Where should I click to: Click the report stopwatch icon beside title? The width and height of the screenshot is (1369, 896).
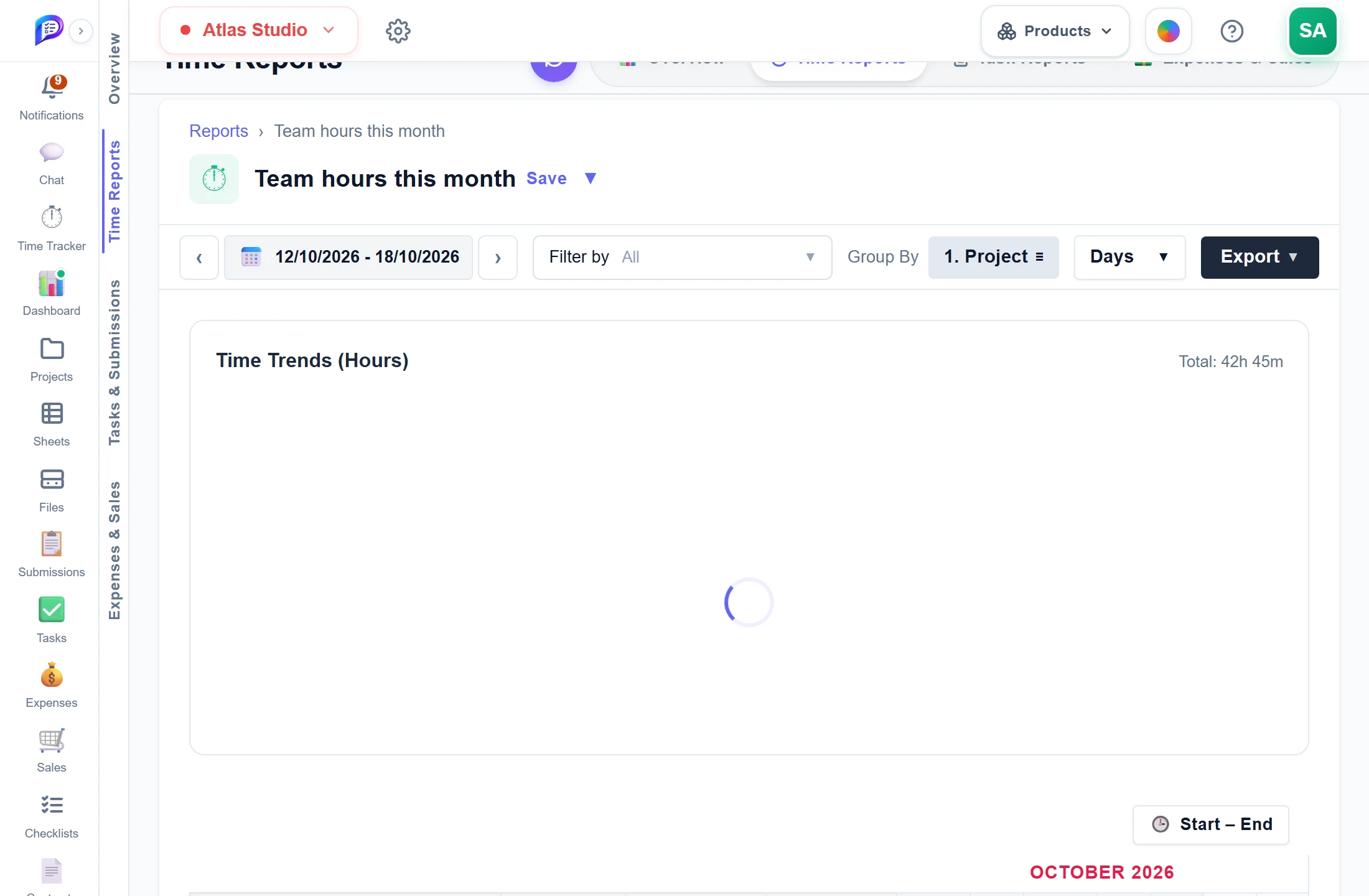[214, 179]
